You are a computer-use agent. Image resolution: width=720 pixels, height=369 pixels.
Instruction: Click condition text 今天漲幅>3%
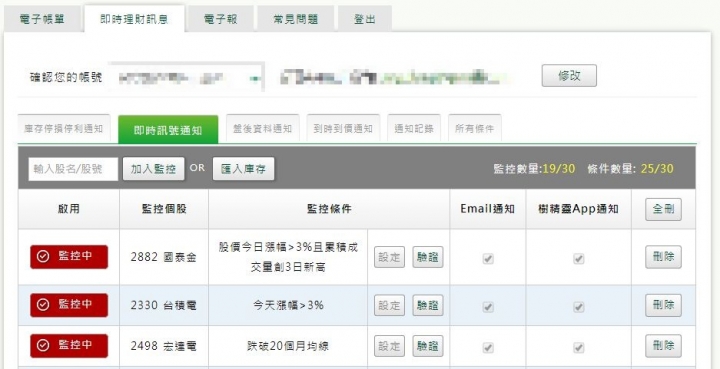pyautogui.click(x=288, y=305)
